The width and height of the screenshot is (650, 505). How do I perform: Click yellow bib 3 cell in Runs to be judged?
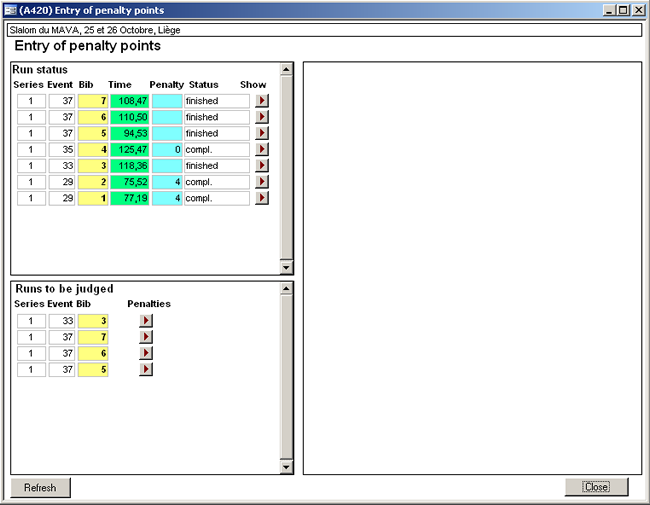coord(93,320)
